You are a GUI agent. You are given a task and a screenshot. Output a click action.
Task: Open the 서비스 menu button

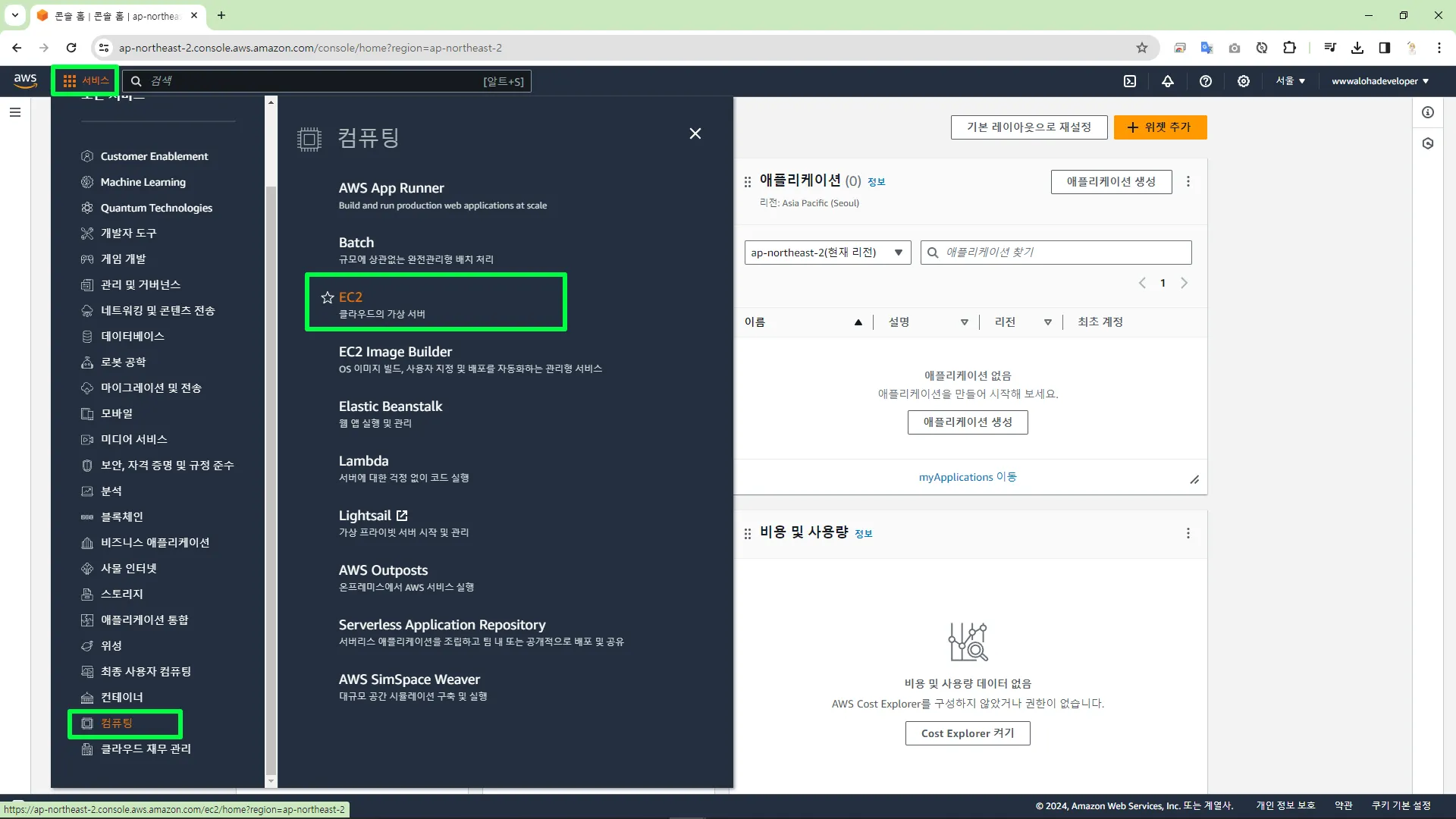pyautogui.click(x=86, y=80)
